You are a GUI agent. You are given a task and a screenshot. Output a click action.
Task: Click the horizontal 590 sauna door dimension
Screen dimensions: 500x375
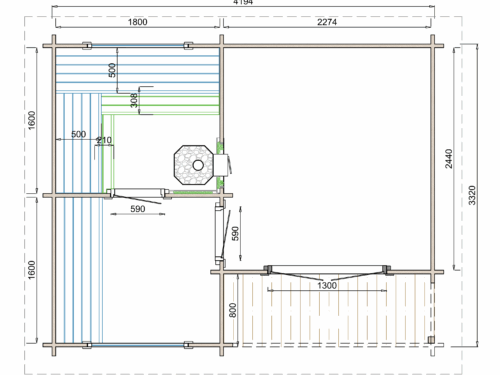point(138,209)
